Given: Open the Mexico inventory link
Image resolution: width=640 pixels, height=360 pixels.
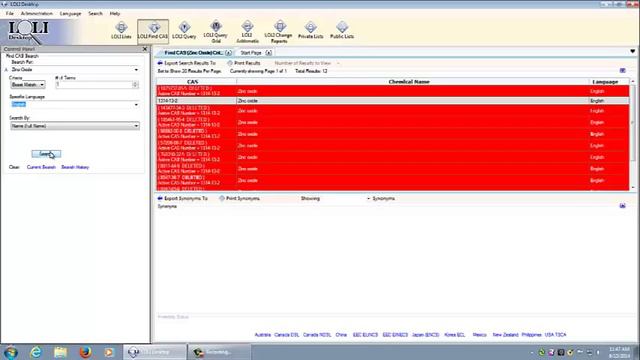Looking at the screenshot, I should [479, 335].
